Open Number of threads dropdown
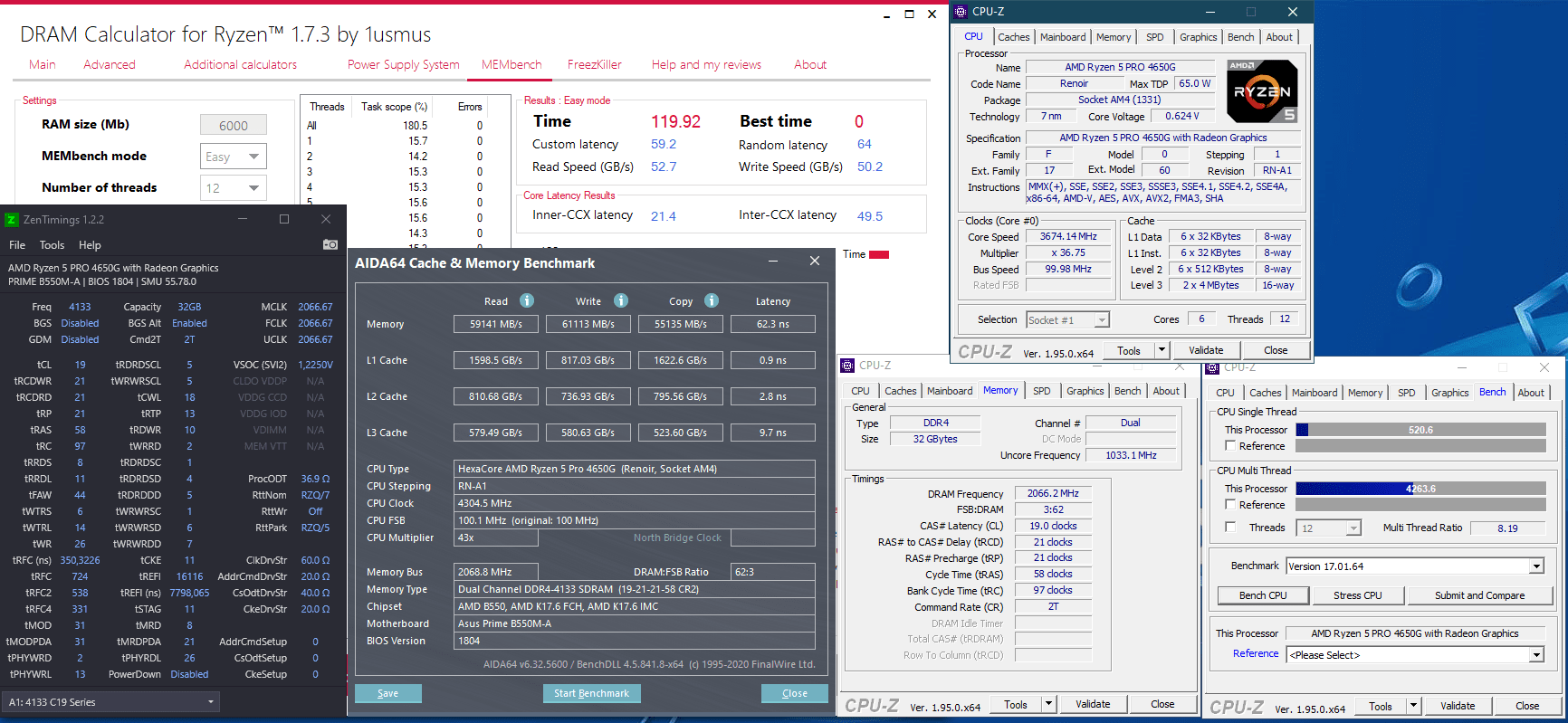The width and height of the screenshot is (1568, 723). point(234,188)
